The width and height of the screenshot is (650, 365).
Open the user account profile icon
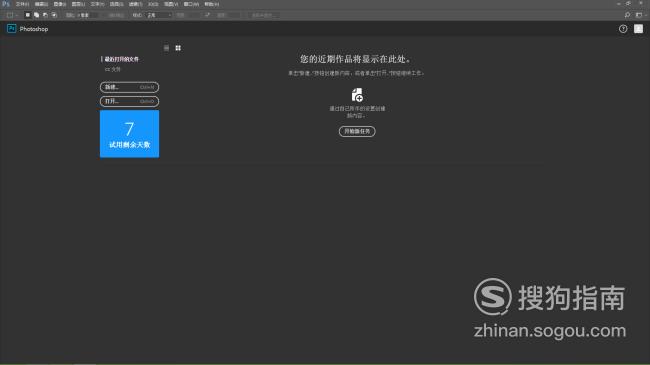[638, 29]
